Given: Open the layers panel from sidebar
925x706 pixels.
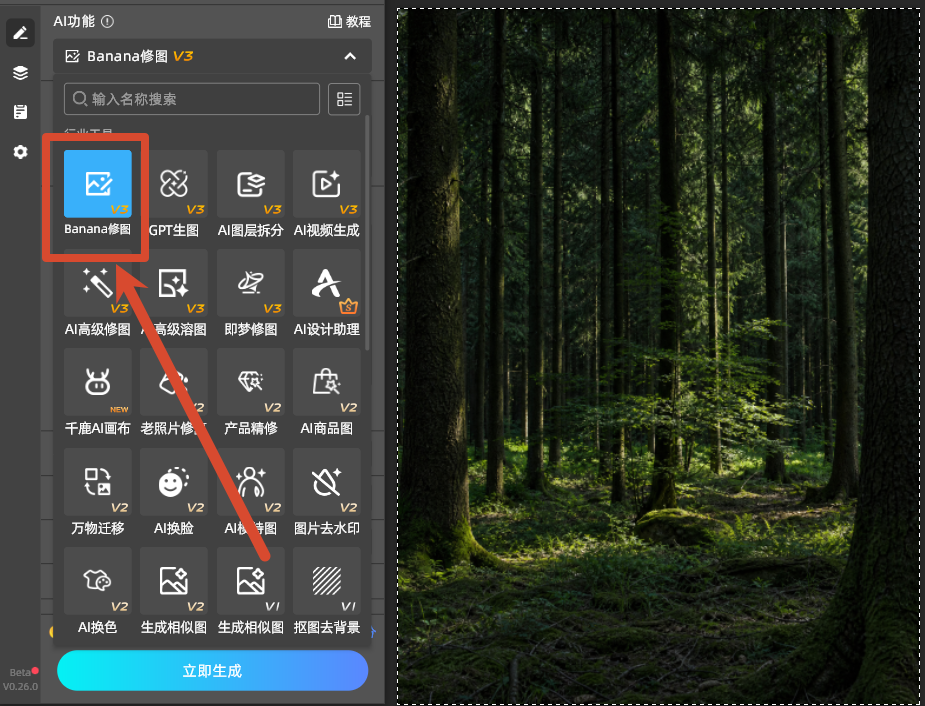Looking at the screenshot, I should click(20, 73).
